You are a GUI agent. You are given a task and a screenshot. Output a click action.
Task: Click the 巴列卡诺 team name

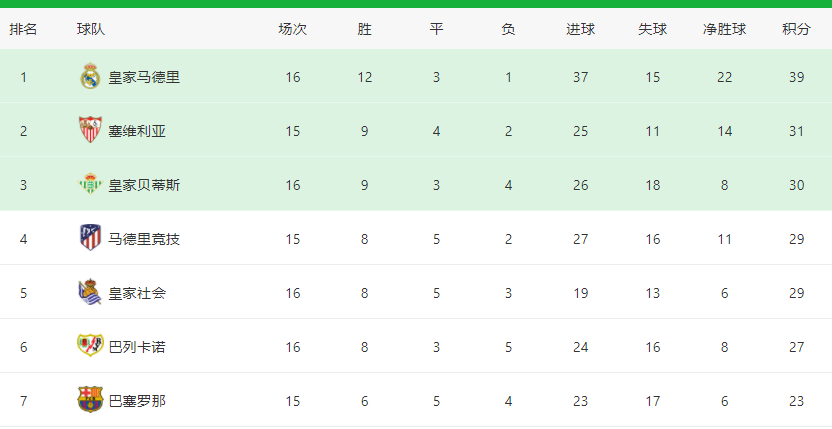[x=137, y=347]
